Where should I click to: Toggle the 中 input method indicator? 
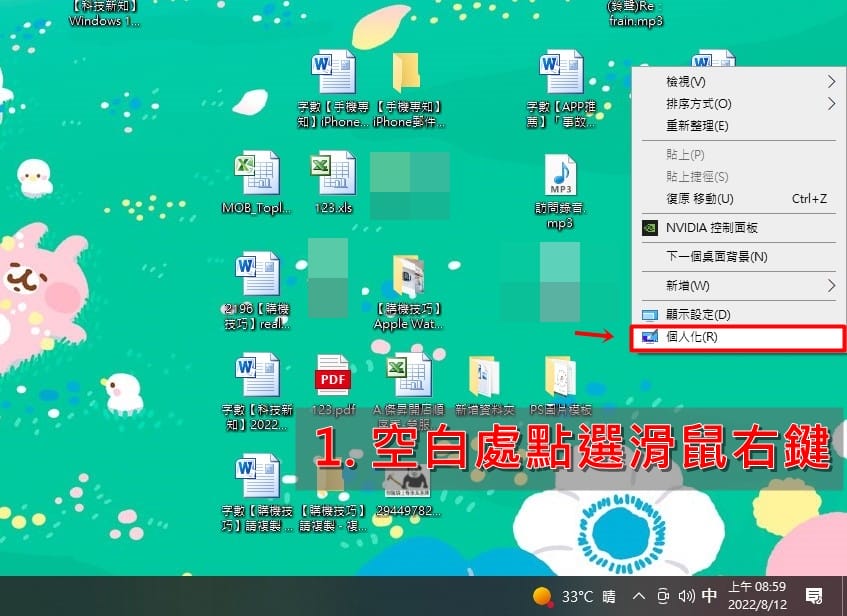pos(709,595)
